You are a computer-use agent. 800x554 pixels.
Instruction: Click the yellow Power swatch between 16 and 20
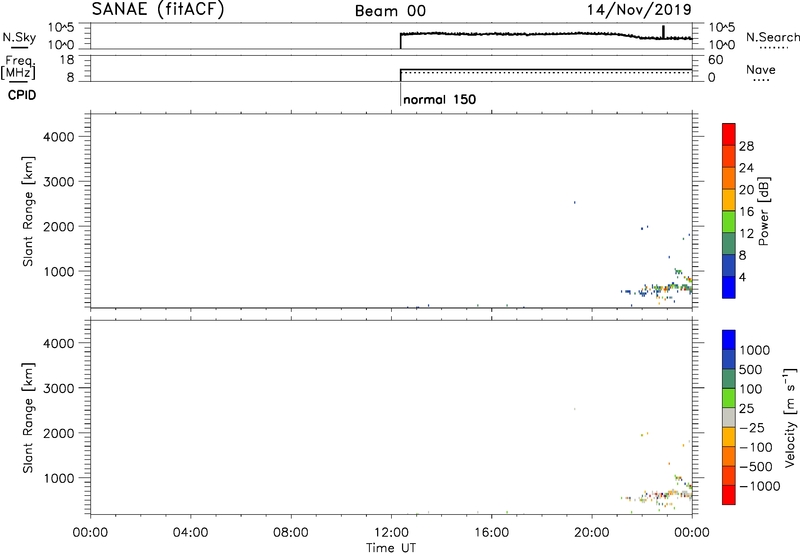pos(729,199)
